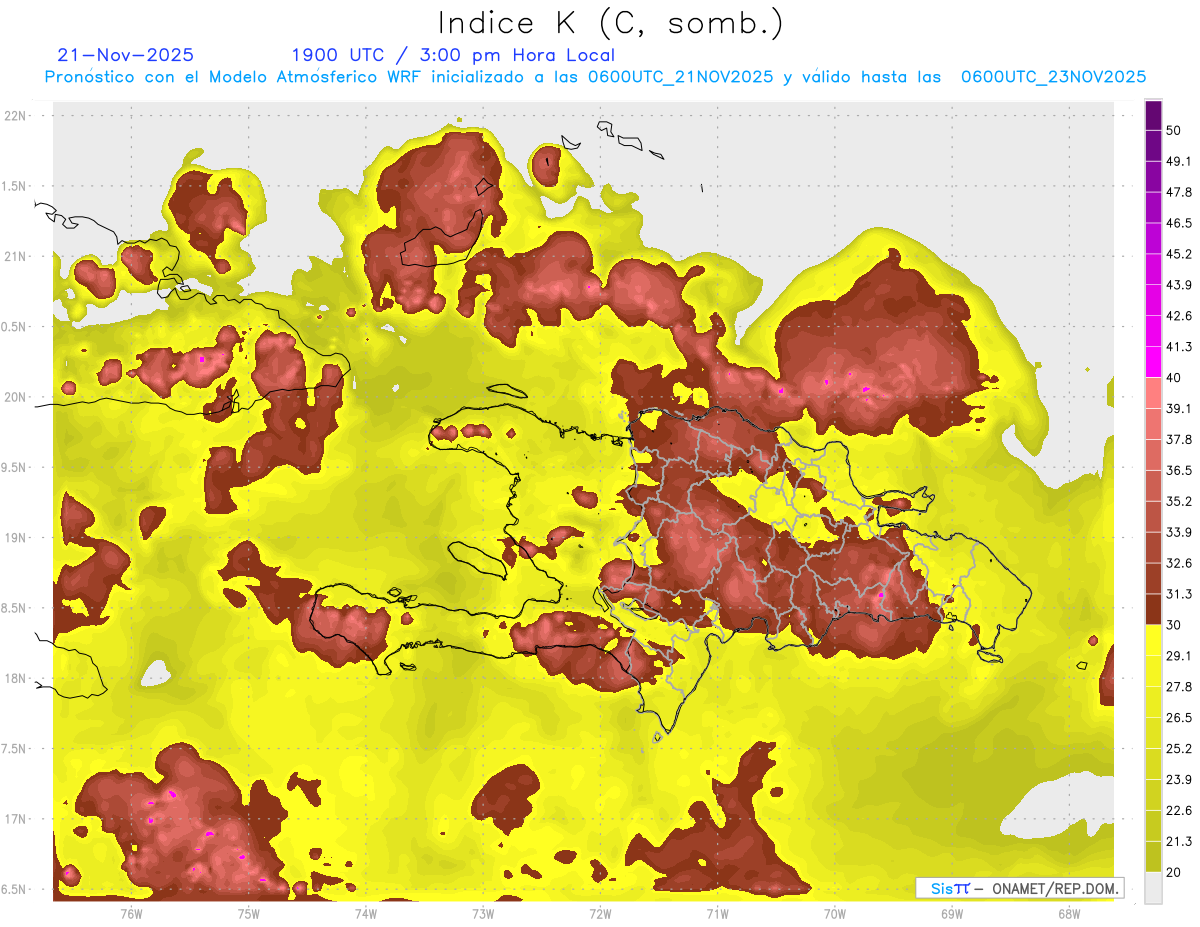Click the '20N' latitude label

click(x=15, y=397)
